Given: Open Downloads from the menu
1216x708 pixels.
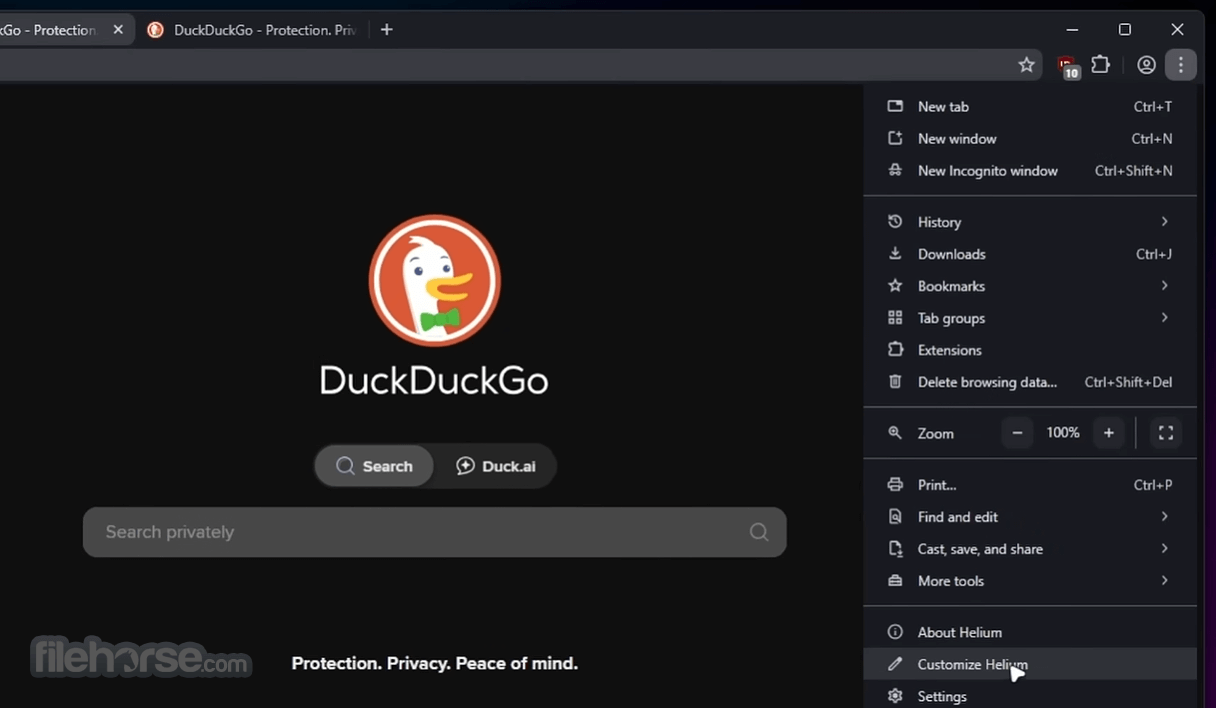Looking at the screenshot, I should [1030, 254].
